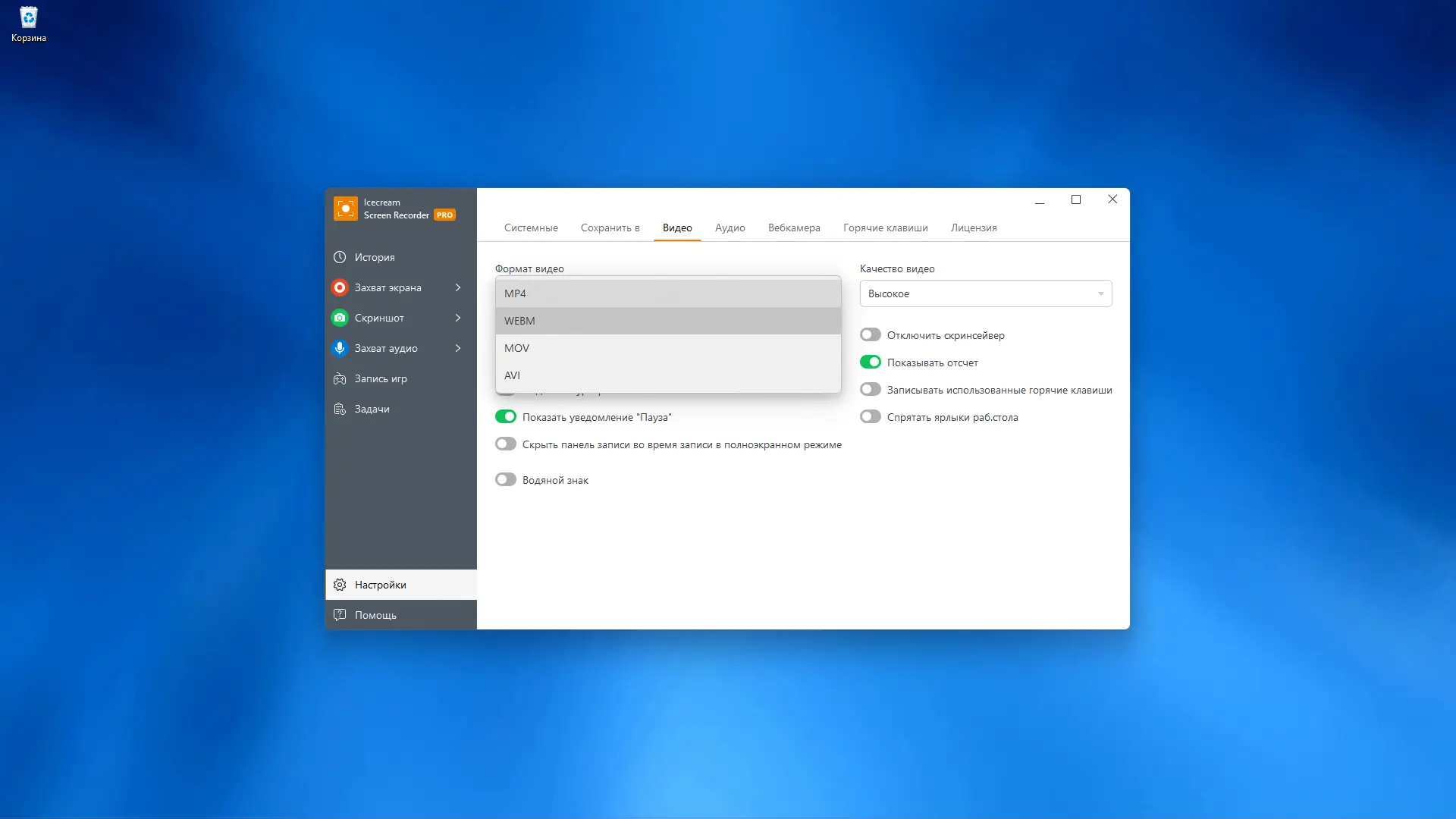Click the History clock icon
Screen dimensions: 1456x819
(x=340, y=257)
